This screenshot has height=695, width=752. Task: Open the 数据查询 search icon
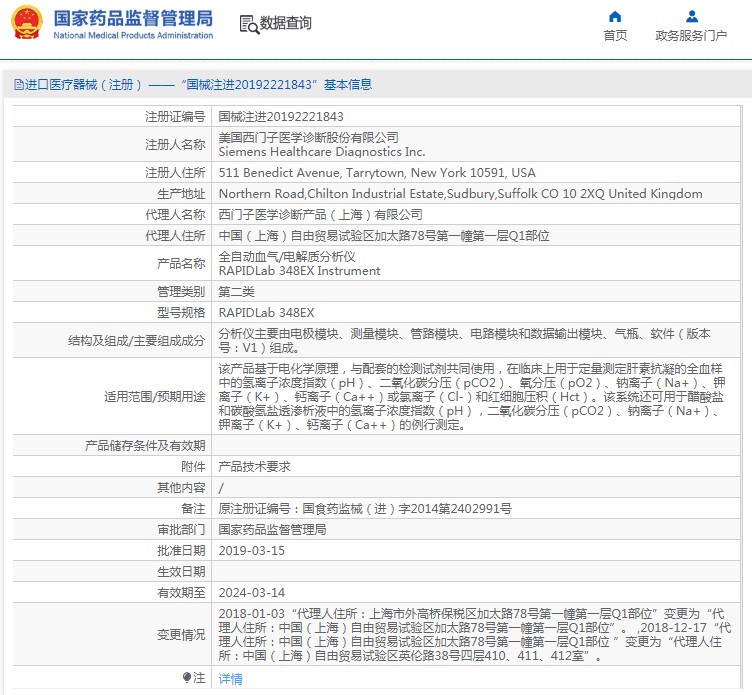[249, 24]
